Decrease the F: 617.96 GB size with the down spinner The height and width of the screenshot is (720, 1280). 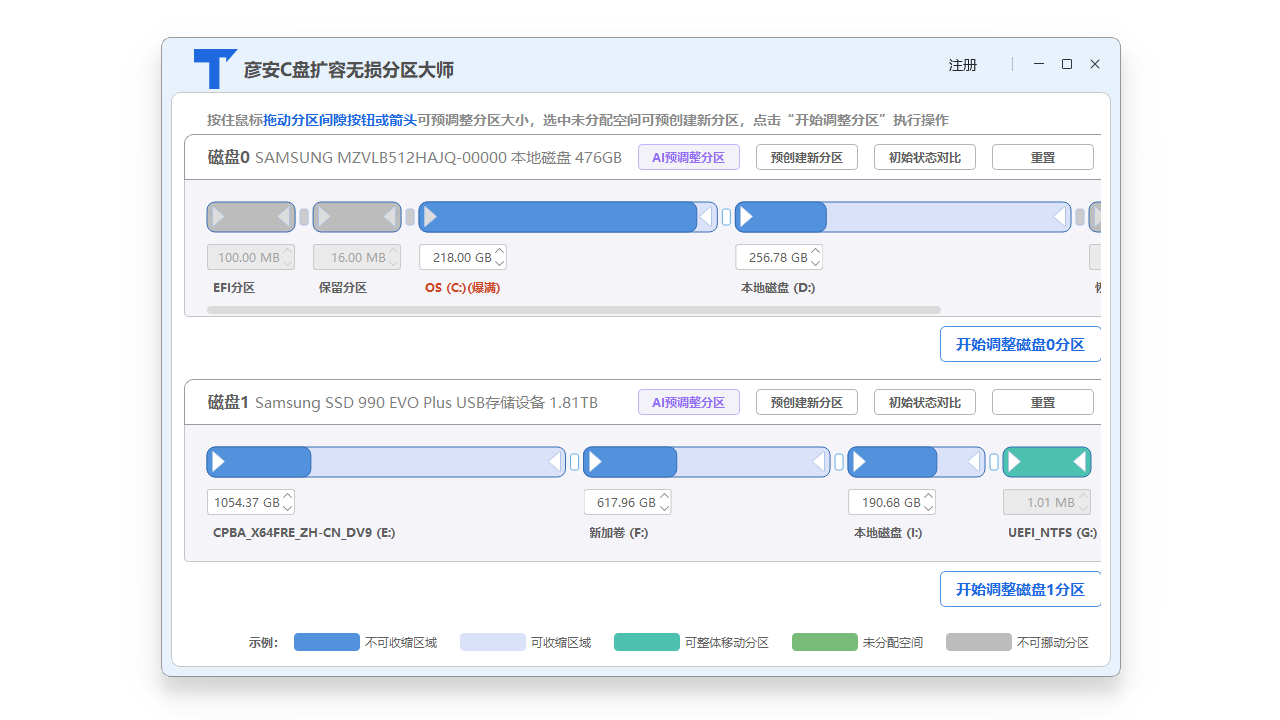tap(664, 508)
